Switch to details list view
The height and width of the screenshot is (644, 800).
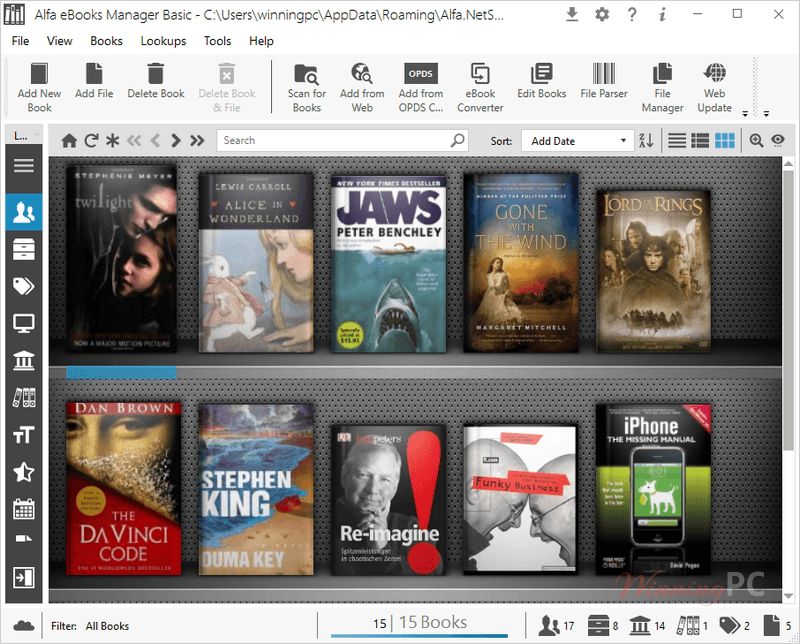[x=700, y=140]
